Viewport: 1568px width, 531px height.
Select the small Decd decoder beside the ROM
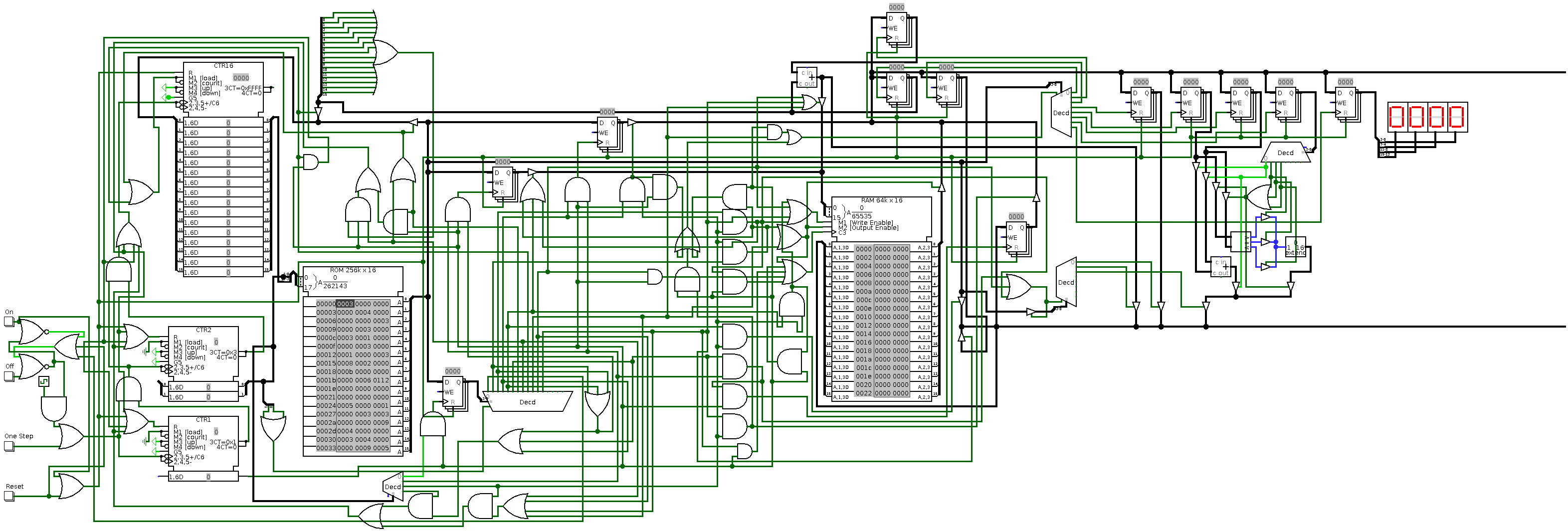click(x=393, y=486)
